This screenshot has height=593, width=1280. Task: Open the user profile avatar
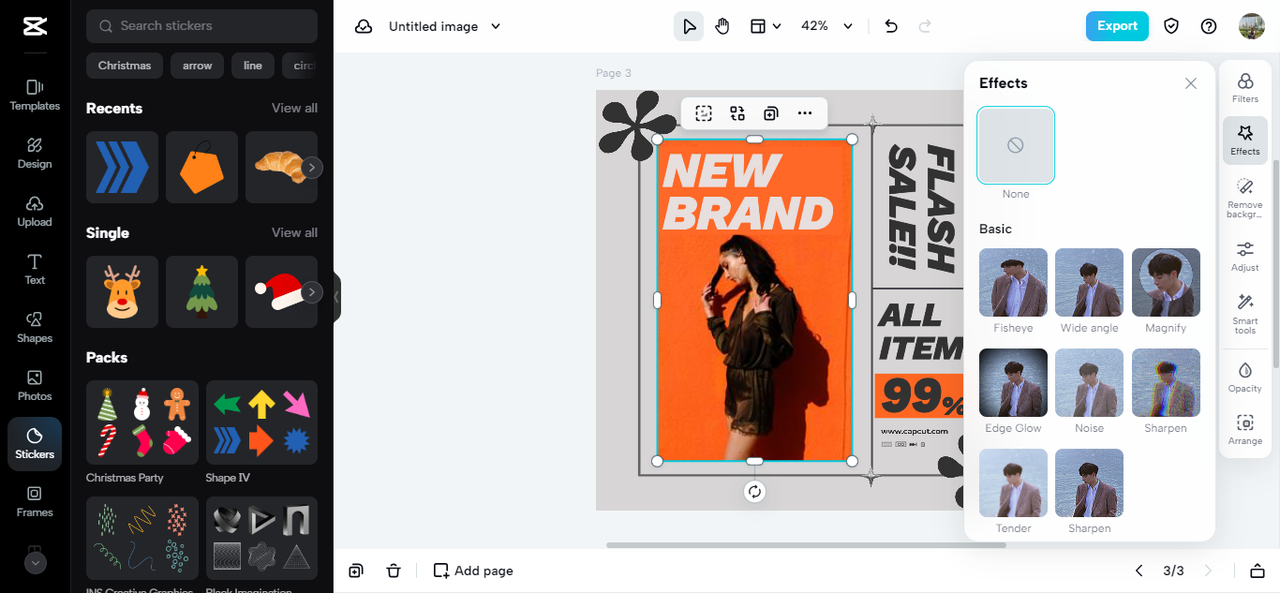click(1251, 27)
